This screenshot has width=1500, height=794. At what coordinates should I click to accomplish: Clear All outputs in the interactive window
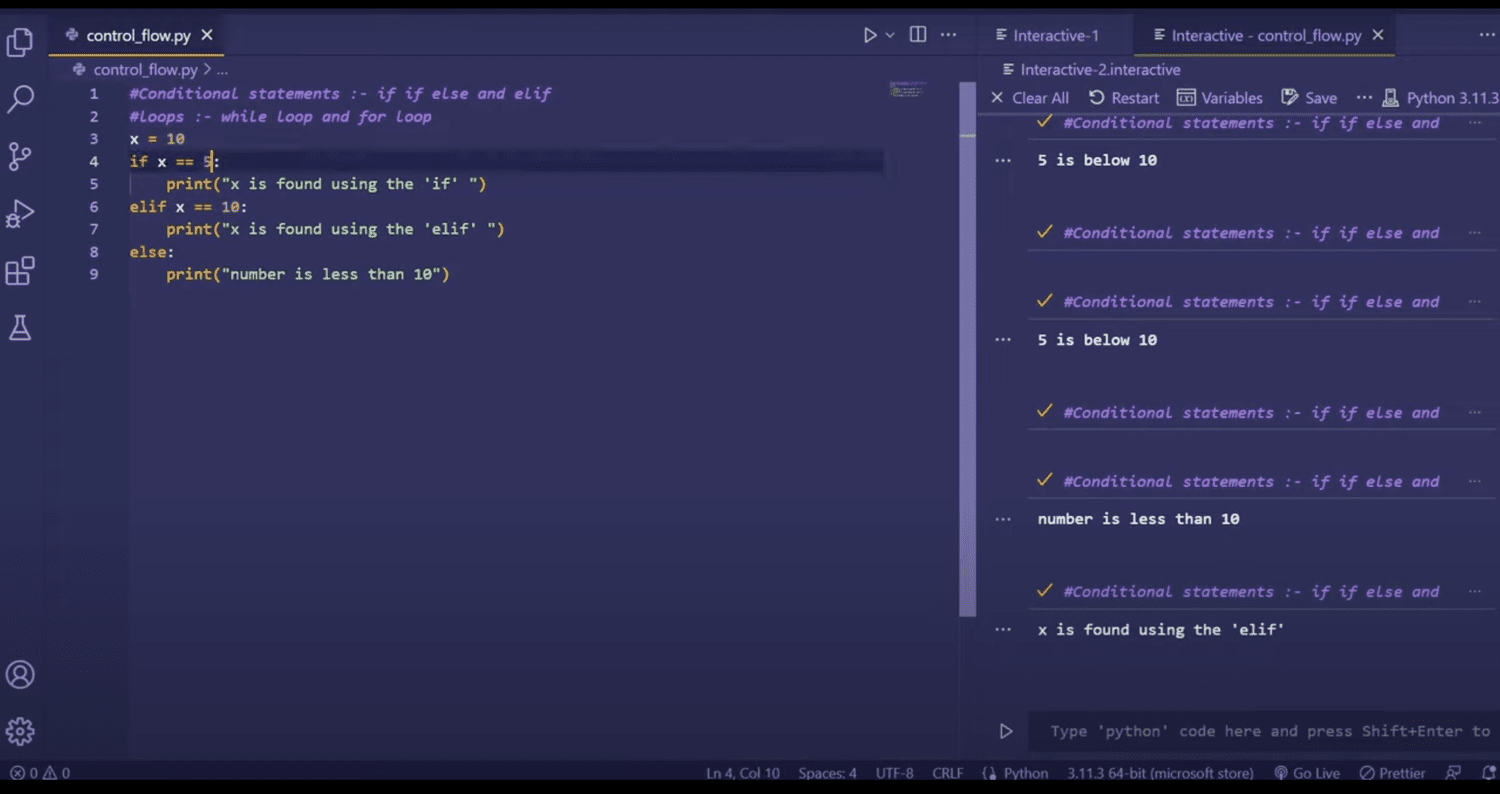pyautogui.click(x=1031, y=97)
